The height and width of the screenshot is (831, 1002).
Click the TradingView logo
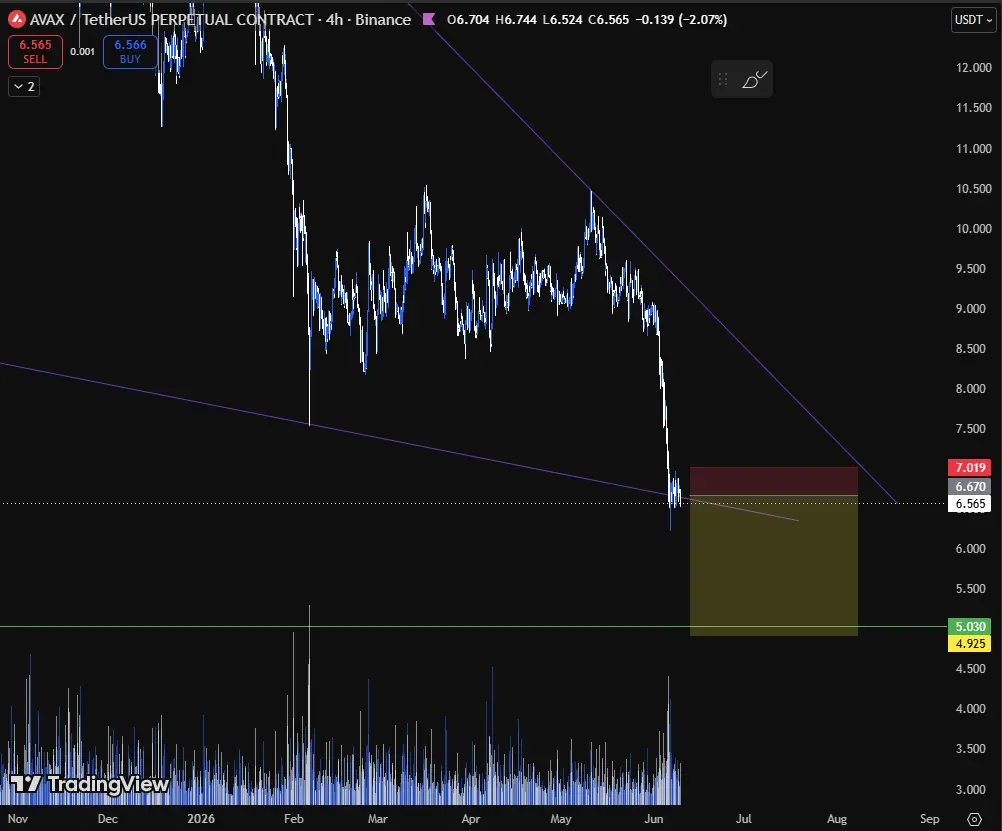coord(89,784)
